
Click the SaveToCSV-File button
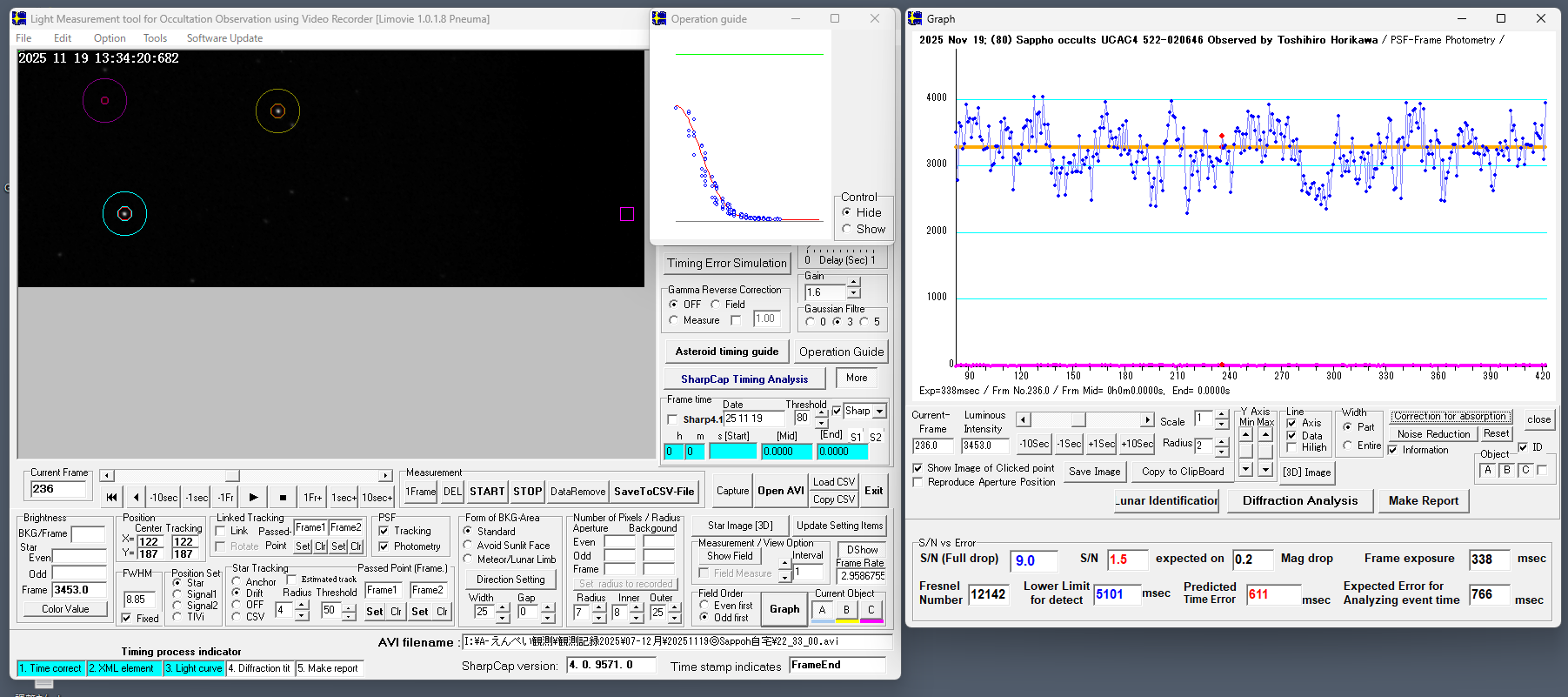(654, 492)
